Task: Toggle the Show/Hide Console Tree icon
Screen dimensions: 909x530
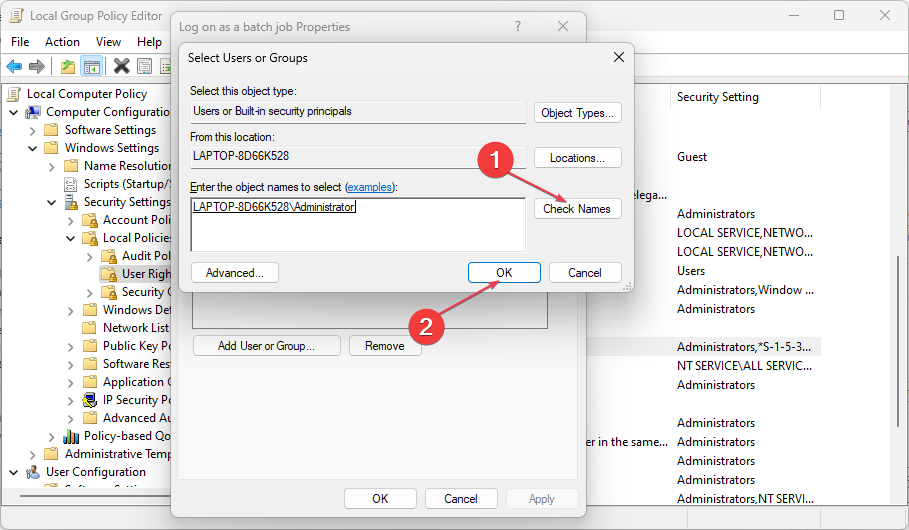Action: [x=91, y=67]
